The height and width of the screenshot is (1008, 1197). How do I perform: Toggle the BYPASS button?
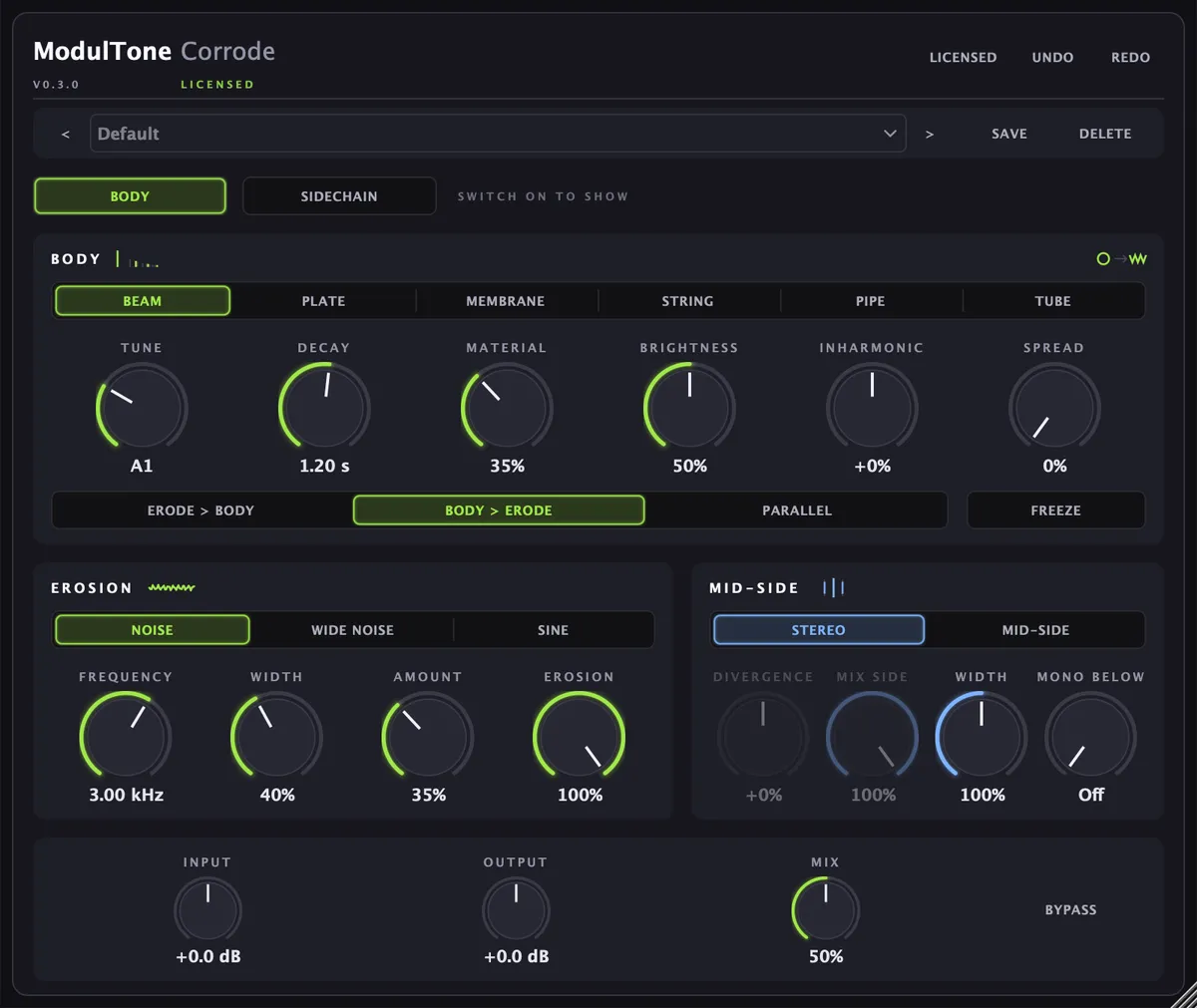coord(1071,910)
